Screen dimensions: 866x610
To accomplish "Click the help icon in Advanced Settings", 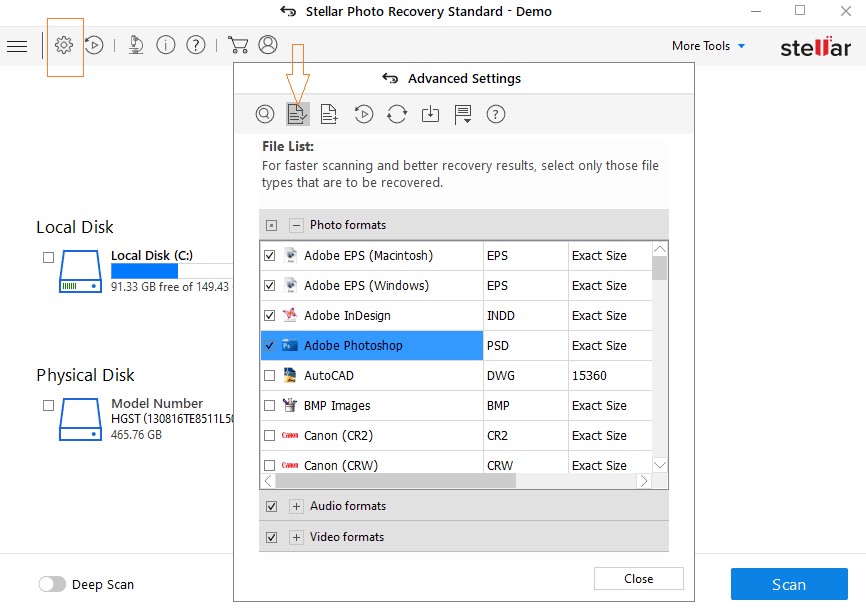I will pos(496,114).
